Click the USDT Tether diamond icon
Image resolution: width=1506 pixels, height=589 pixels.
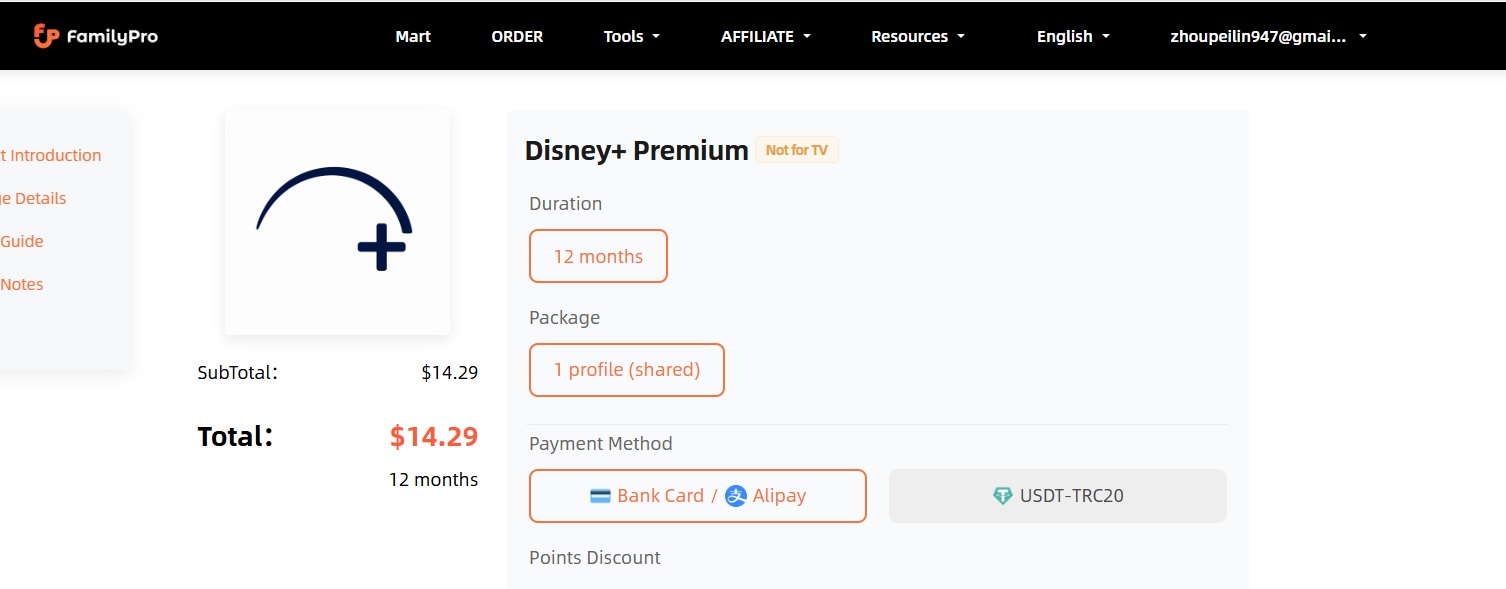(x=1002, y=496)
